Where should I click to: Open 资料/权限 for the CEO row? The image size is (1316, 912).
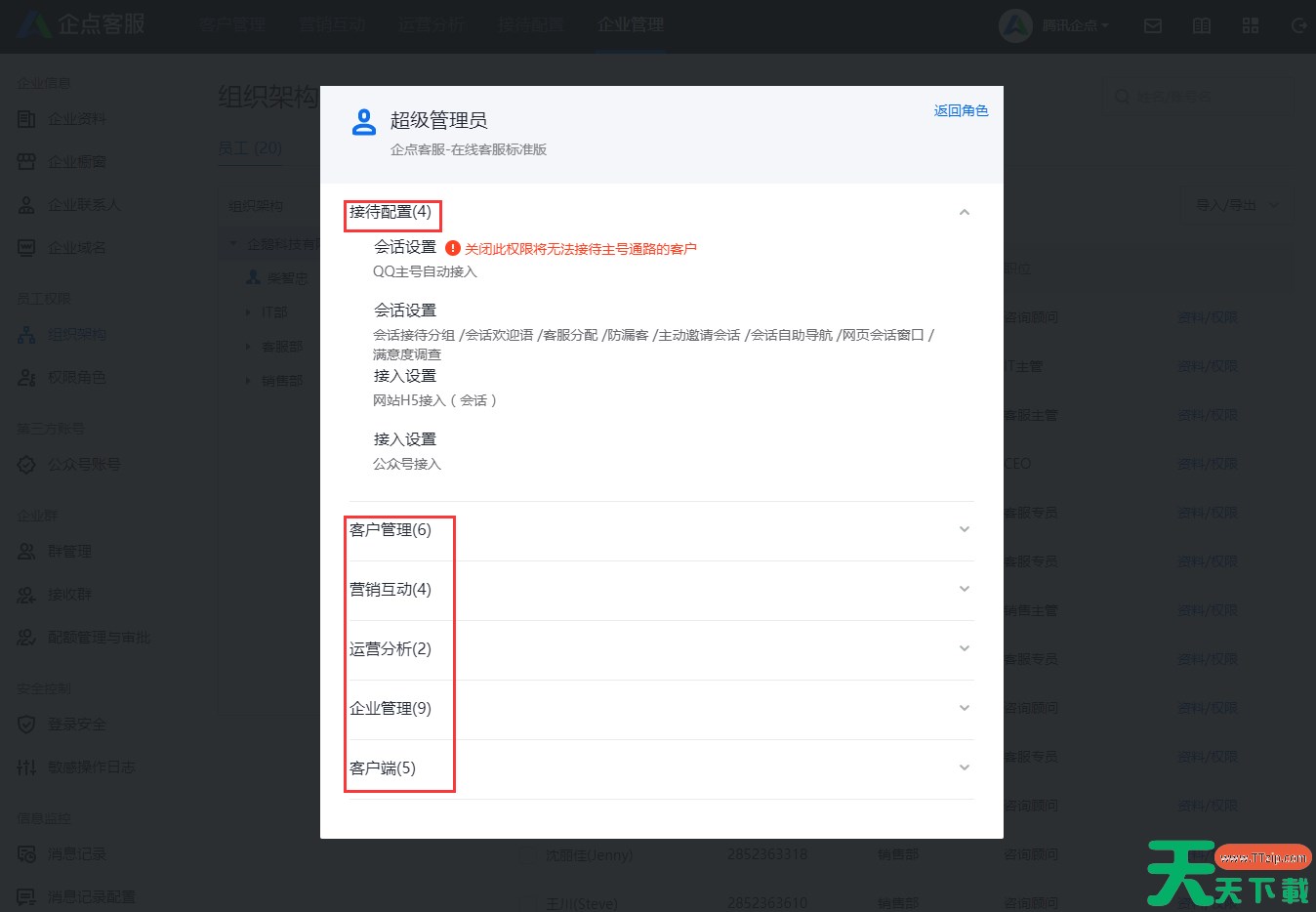[x=1207, y=463]
